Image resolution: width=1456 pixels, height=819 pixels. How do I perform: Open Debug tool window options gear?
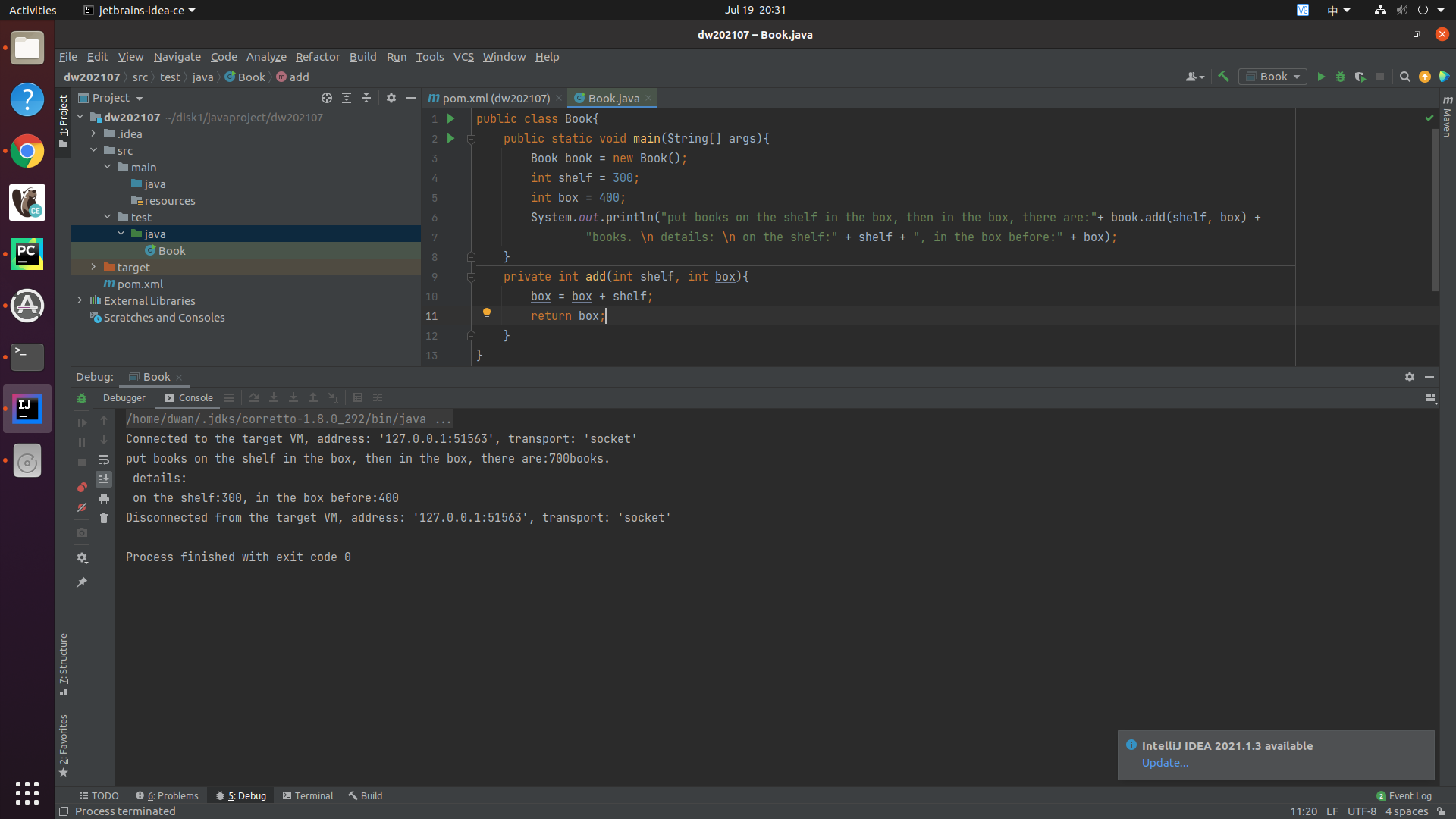coord(1410,377)
